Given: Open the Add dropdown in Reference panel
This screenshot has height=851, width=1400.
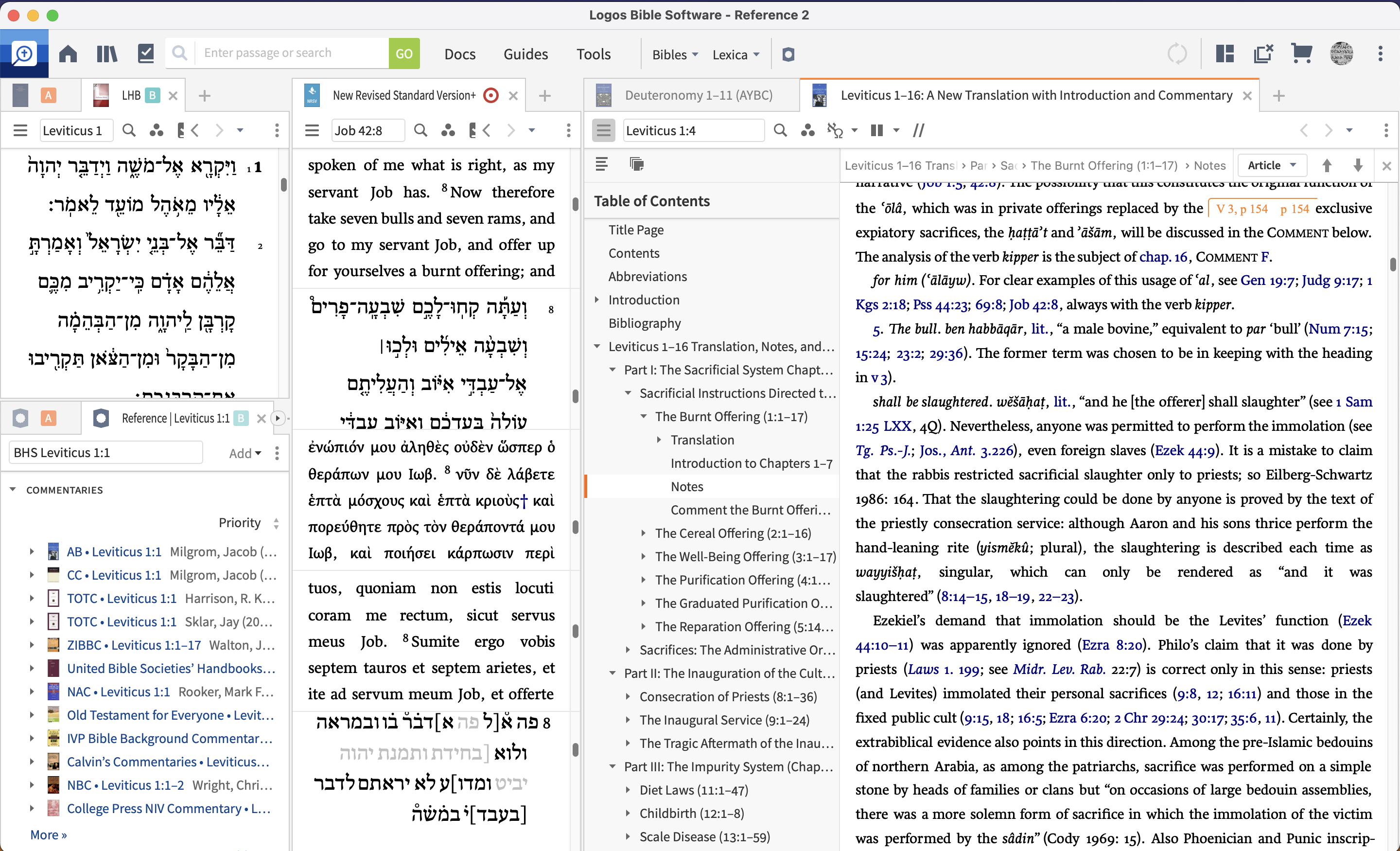Looking at the screenshot, I should coord(245,453).
